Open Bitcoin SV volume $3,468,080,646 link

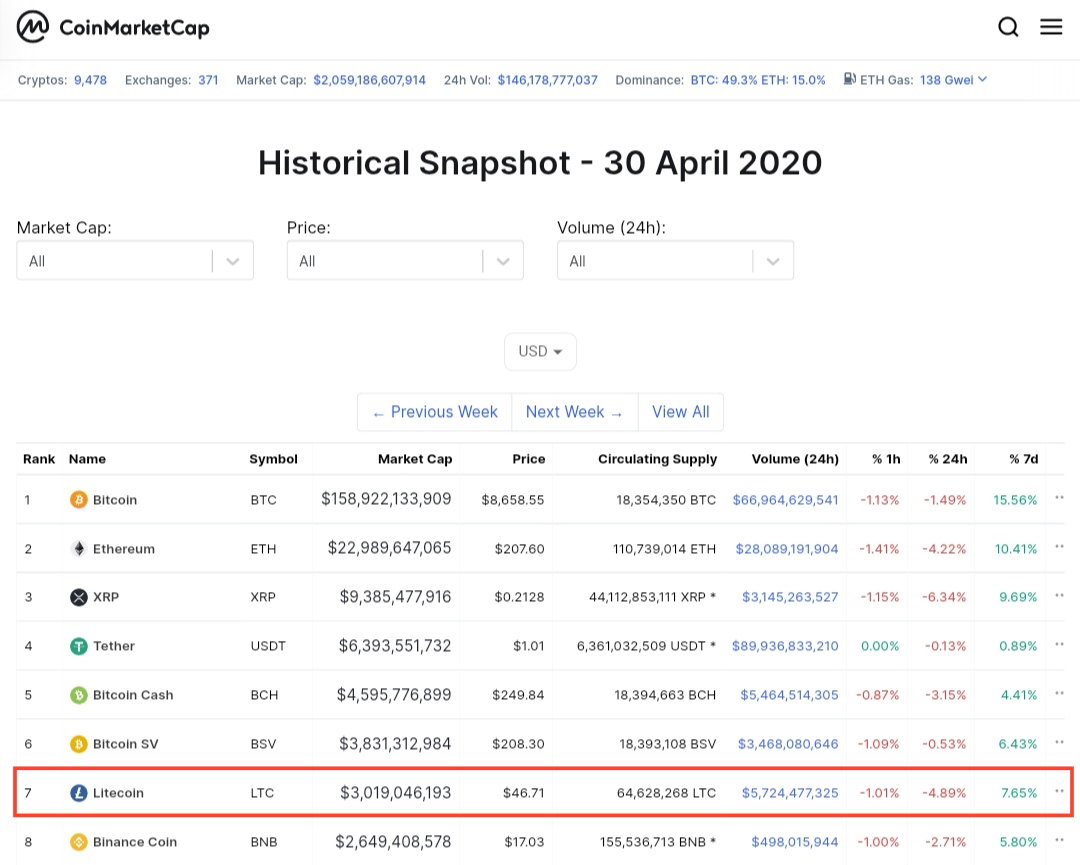tap(788, 744)
